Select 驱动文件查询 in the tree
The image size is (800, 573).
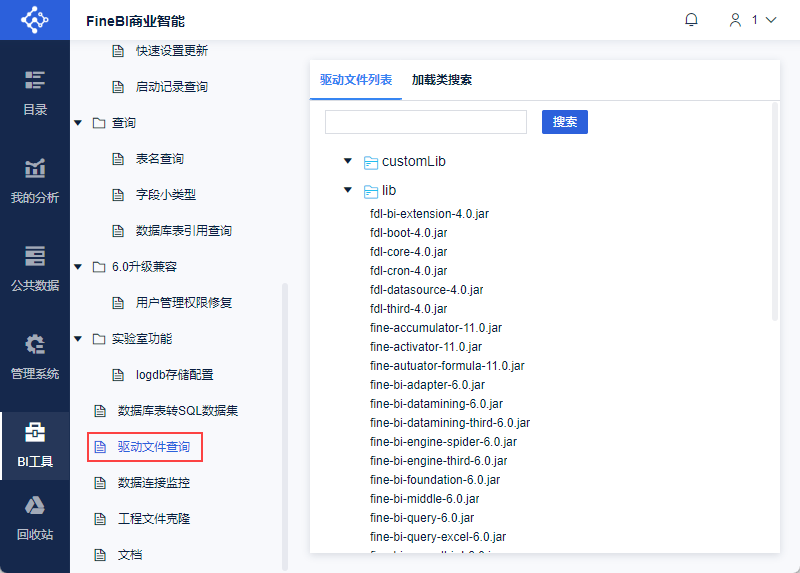(x=154, y=447)
